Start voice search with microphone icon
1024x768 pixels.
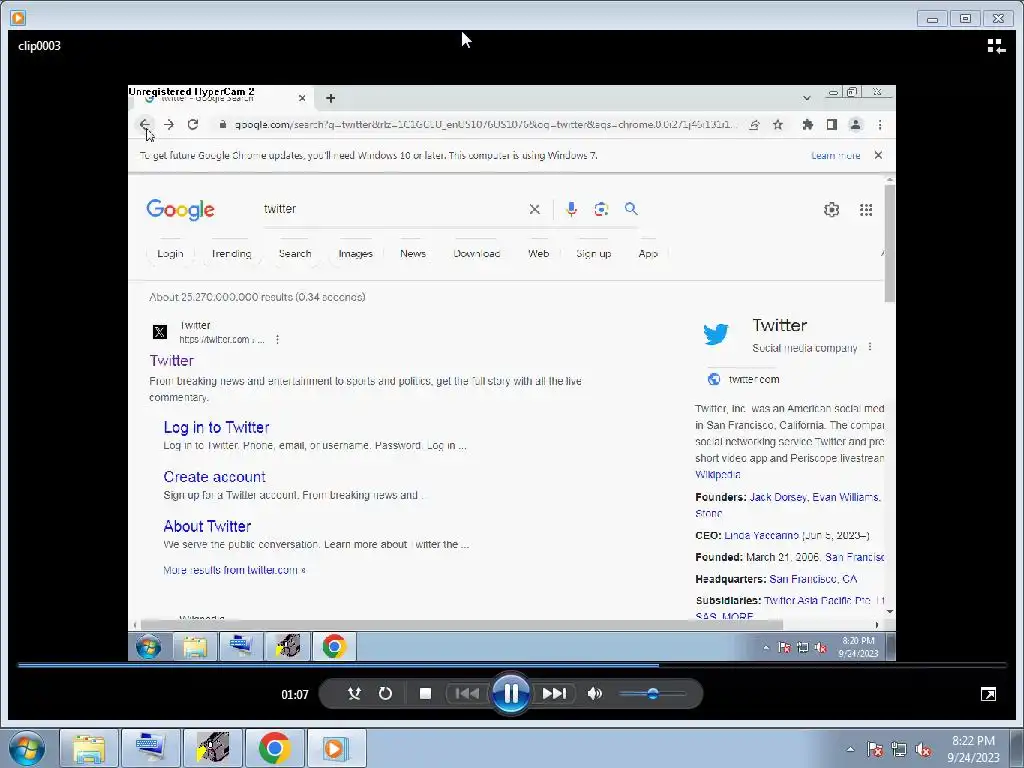tap(571, 209)
